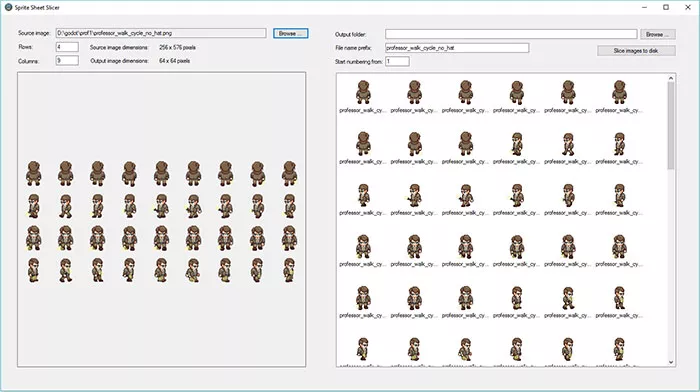Viewport: 700px width, 392px height.
Task: Click the Source image path field
Action: pos(161,33)
